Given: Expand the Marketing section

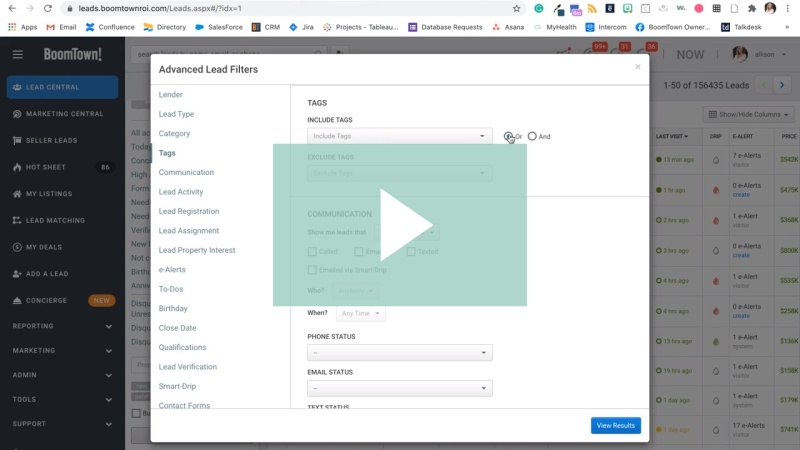Looking at the screenshot, I should click(62, 351).
